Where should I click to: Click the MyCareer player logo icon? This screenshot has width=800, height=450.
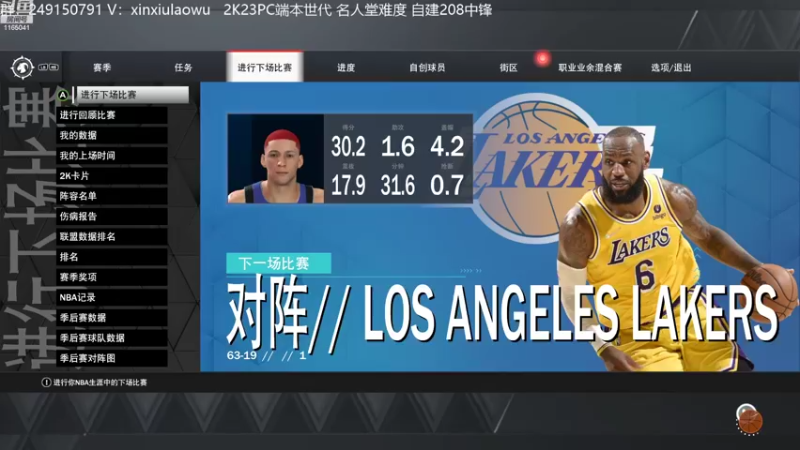point(22,67)
